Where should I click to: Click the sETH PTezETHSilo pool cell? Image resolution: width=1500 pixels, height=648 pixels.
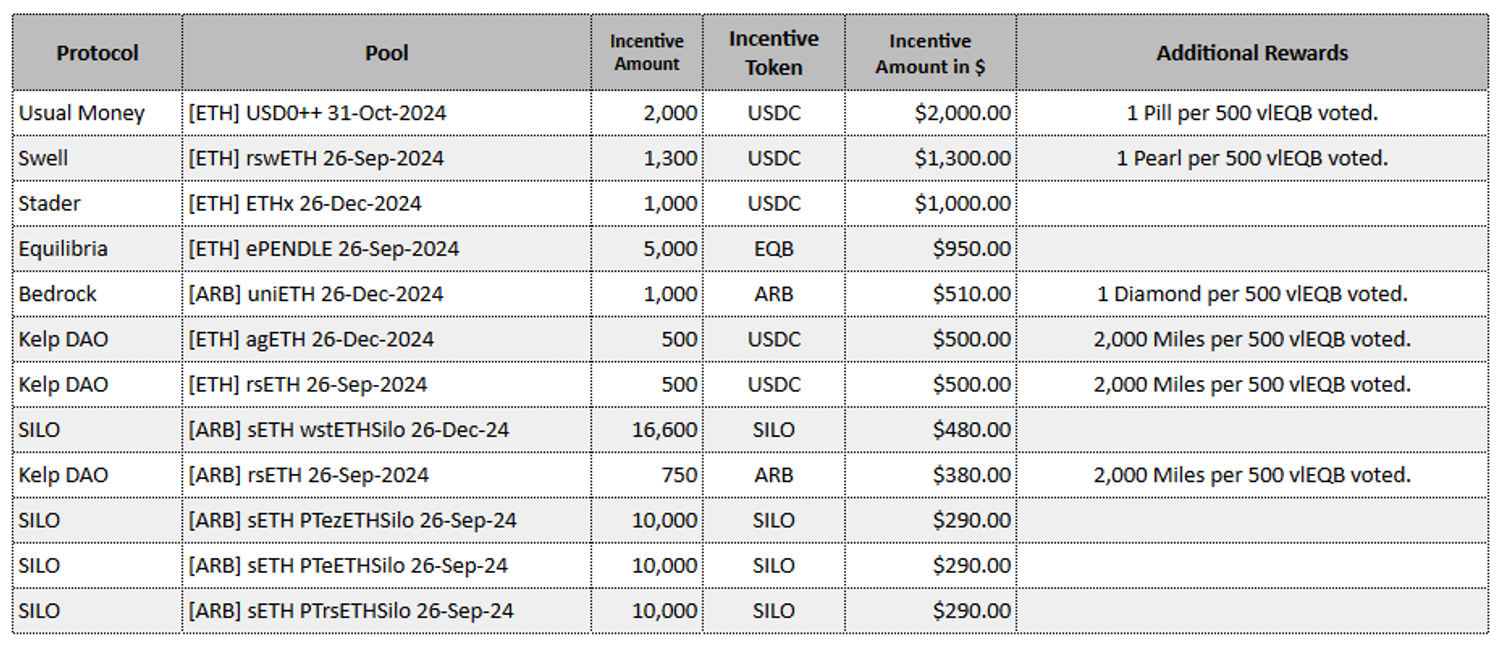352,520
